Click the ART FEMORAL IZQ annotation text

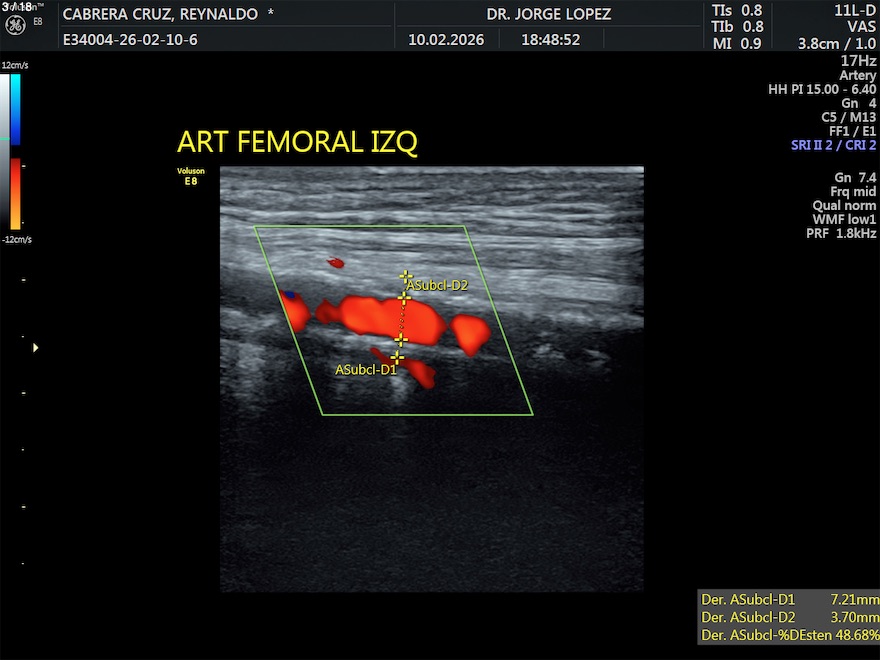[x=297, y=142]
